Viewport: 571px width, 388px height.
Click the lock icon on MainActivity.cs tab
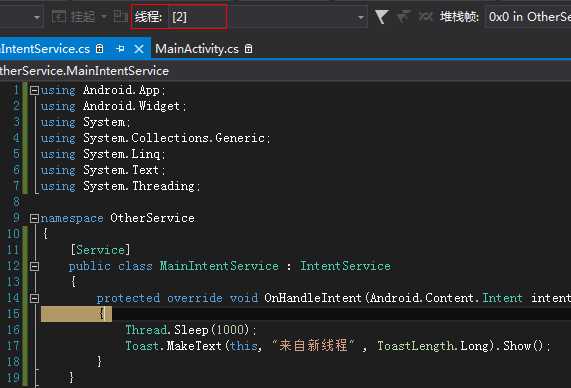pyautogui.click(x=248, y=48)
